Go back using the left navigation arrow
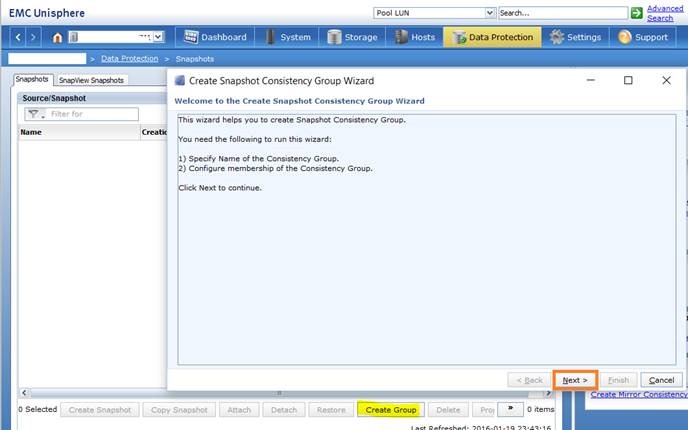 18,37
